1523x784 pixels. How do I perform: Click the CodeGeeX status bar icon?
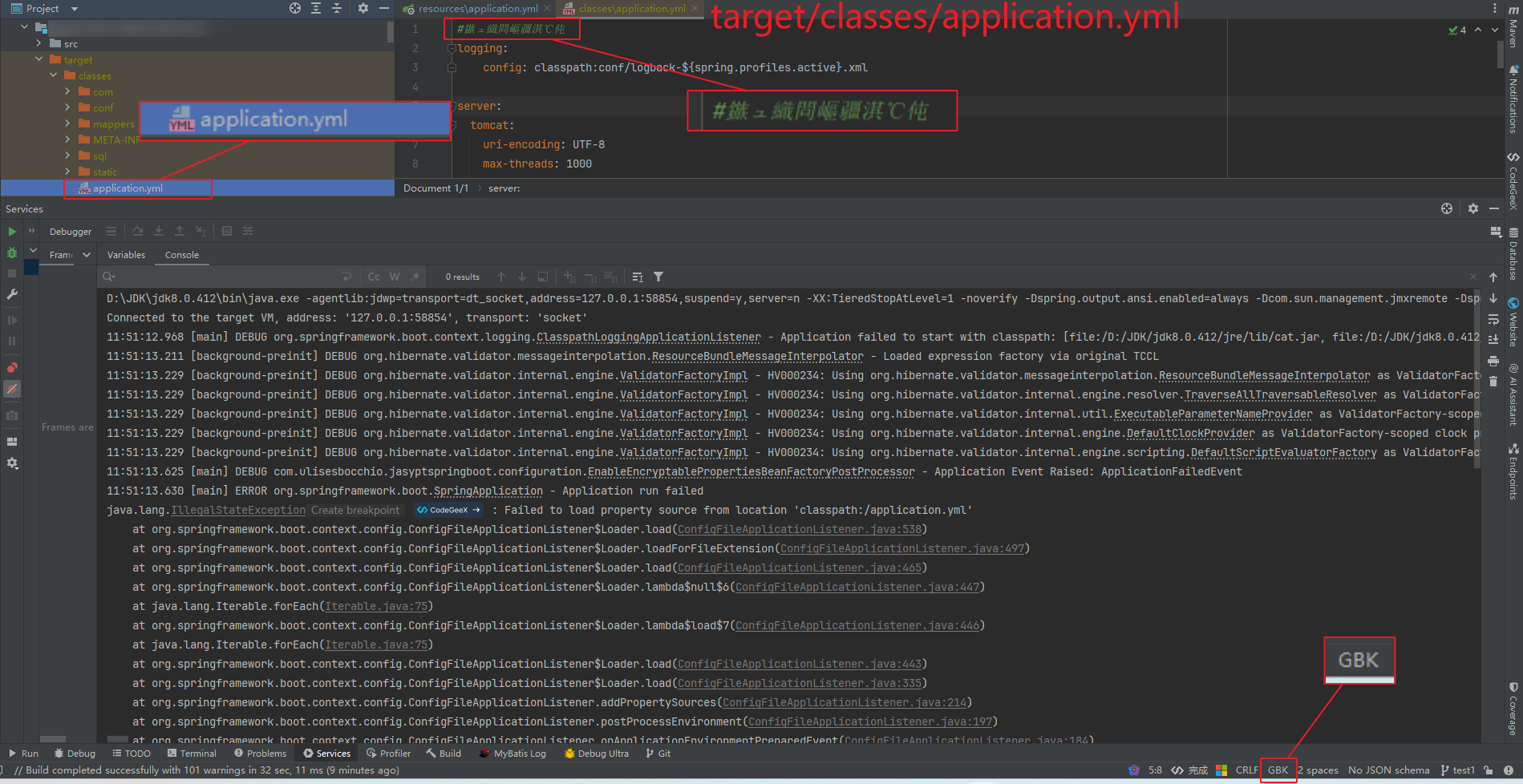[x=1177, y=770]
